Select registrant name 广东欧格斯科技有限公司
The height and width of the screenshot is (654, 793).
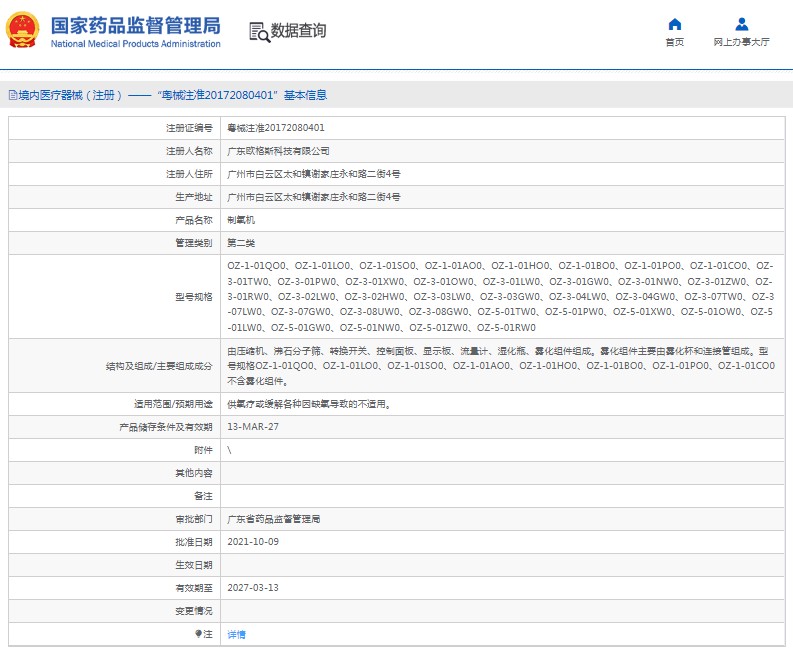click(x=278, y=151)
